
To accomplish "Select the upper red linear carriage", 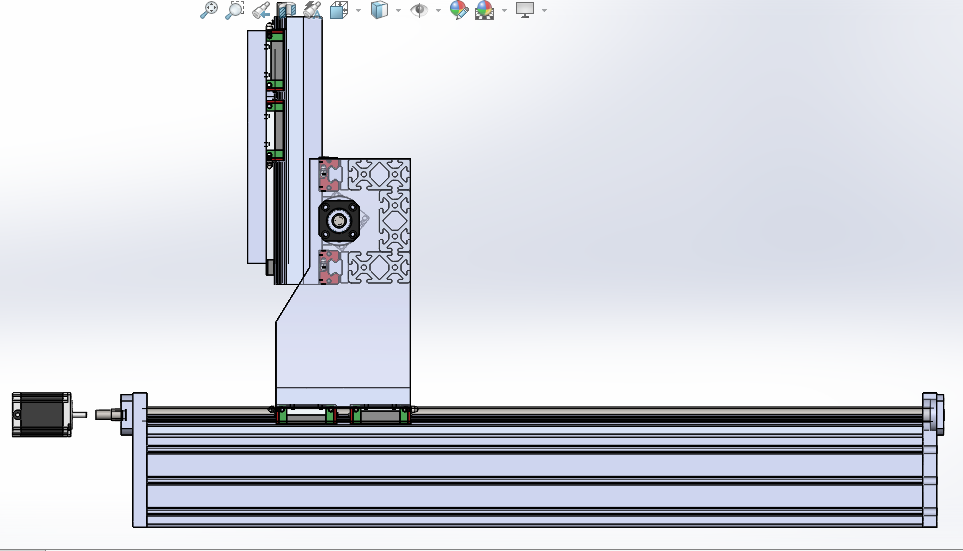I will coord(329,175).
